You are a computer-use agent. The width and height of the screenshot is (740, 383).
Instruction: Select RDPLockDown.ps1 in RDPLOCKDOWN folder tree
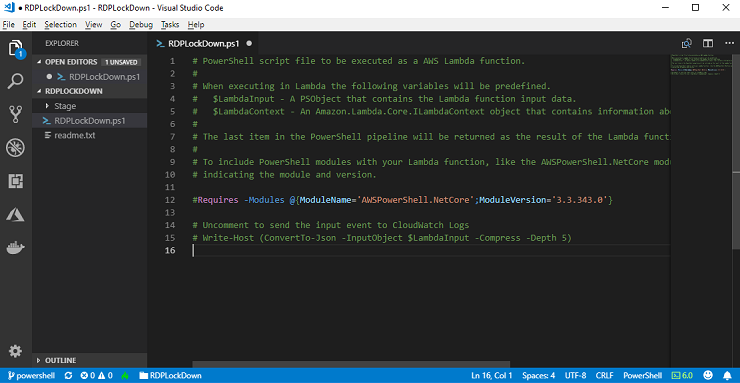(x=90, y=121)
